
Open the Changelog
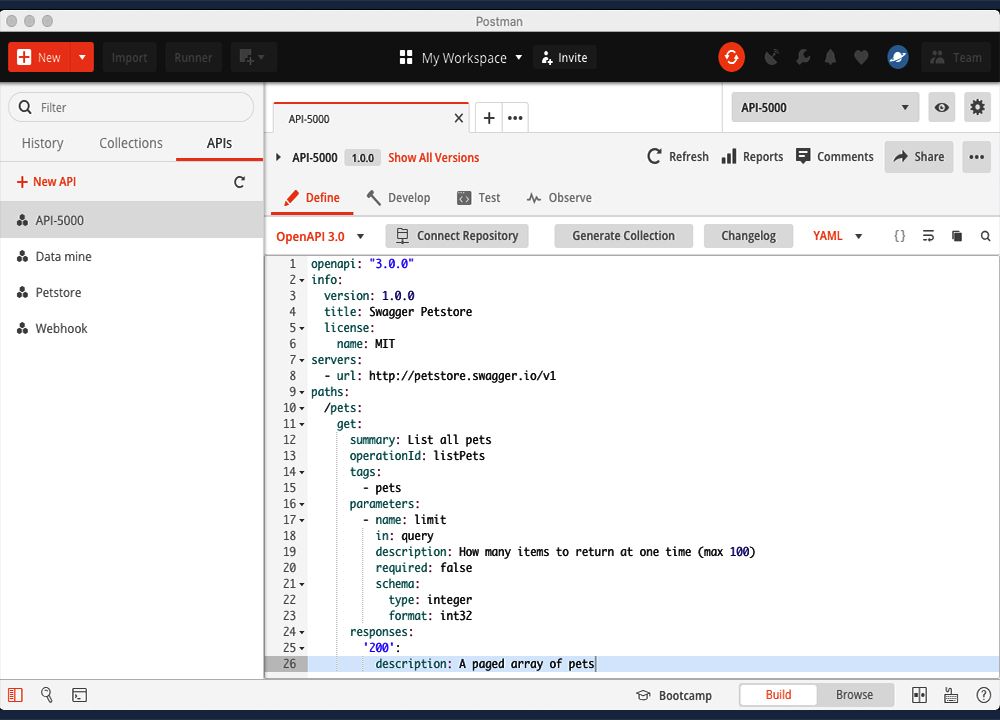coord(748,236)
